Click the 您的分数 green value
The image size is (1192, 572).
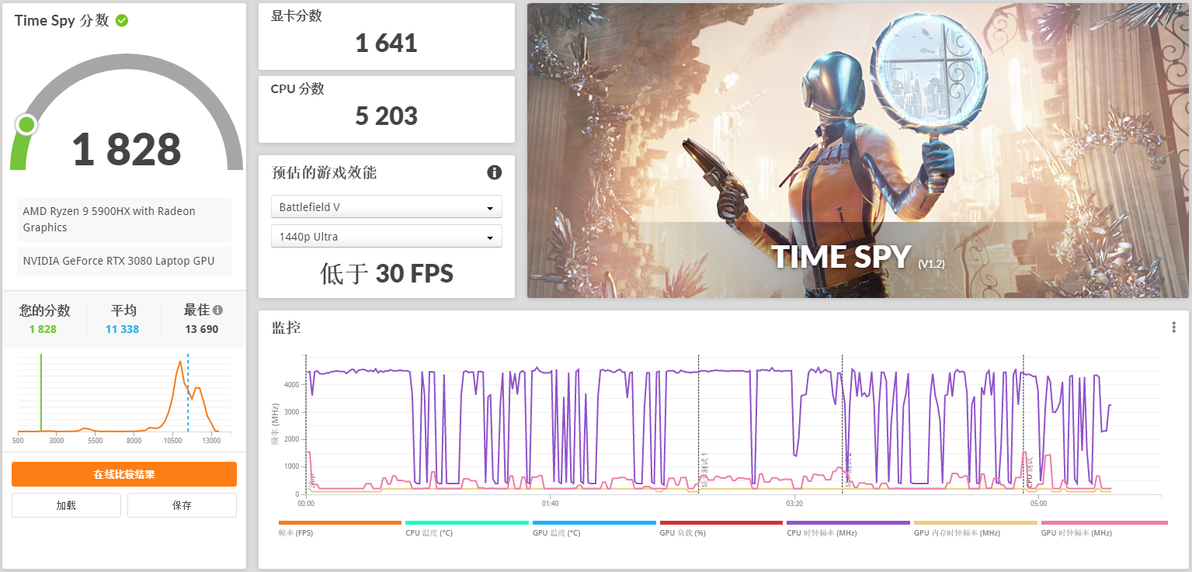click(x=43, y=329)
